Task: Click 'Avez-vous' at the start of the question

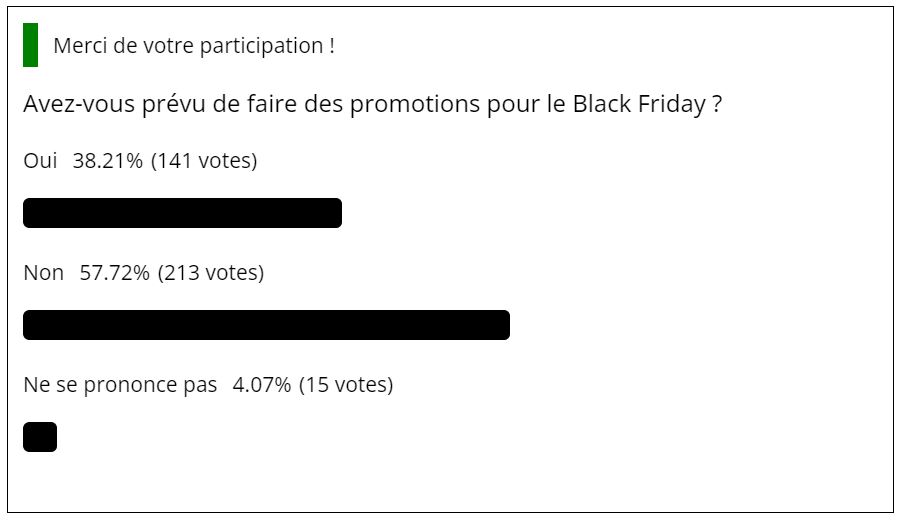Action: (79, 104)
